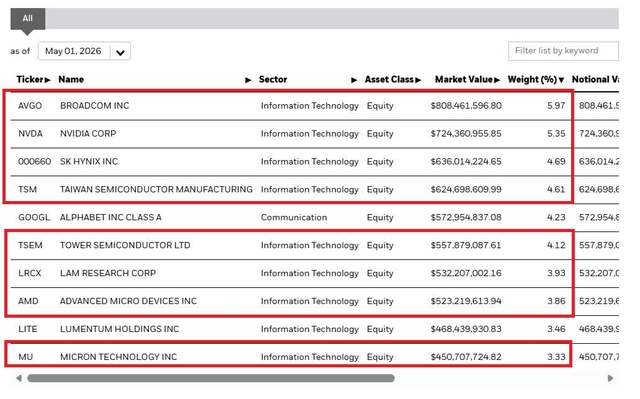Click NVIDIA CORP name
The image size is (640, 399).
point(88,134)
